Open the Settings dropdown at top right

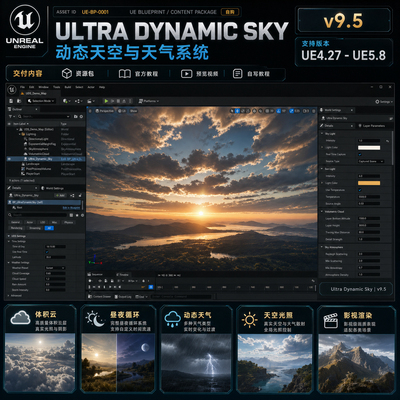click(383, 101)
